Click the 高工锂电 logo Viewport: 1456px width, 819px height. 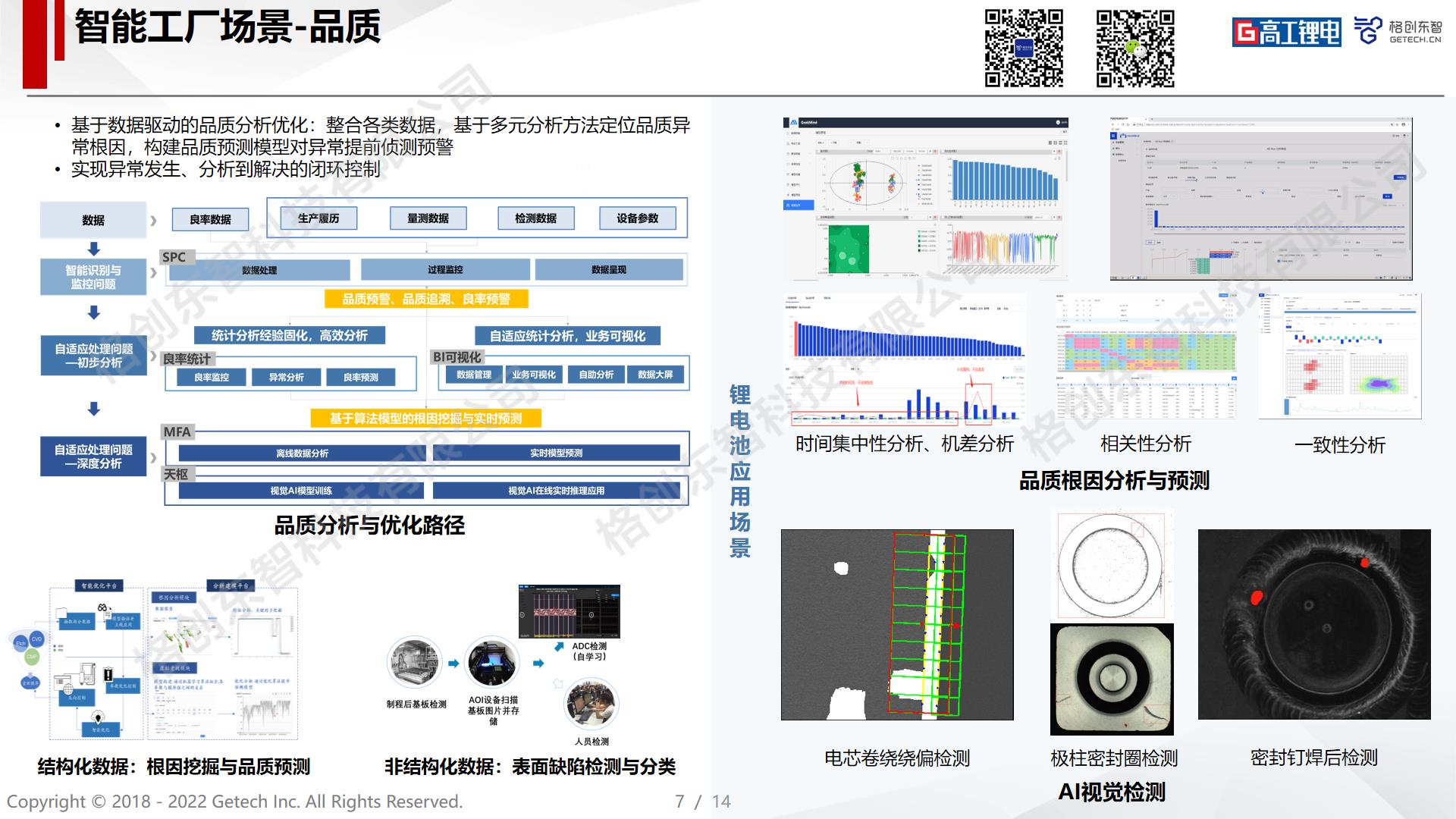(1285, 32)
